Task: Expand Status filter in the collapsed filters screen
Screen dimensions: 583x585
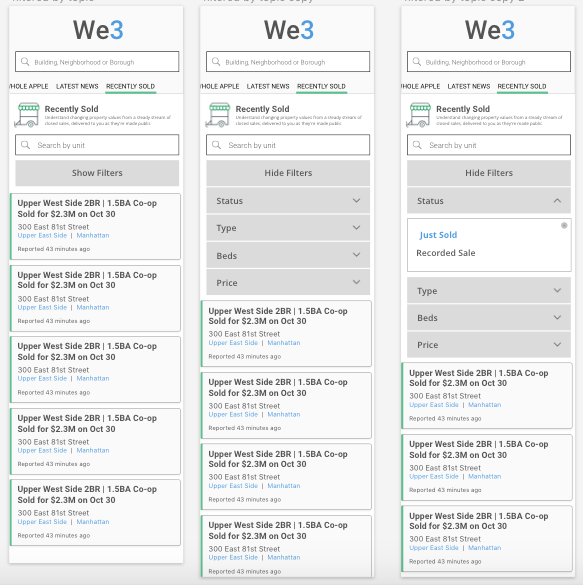Action: [288, 201]
